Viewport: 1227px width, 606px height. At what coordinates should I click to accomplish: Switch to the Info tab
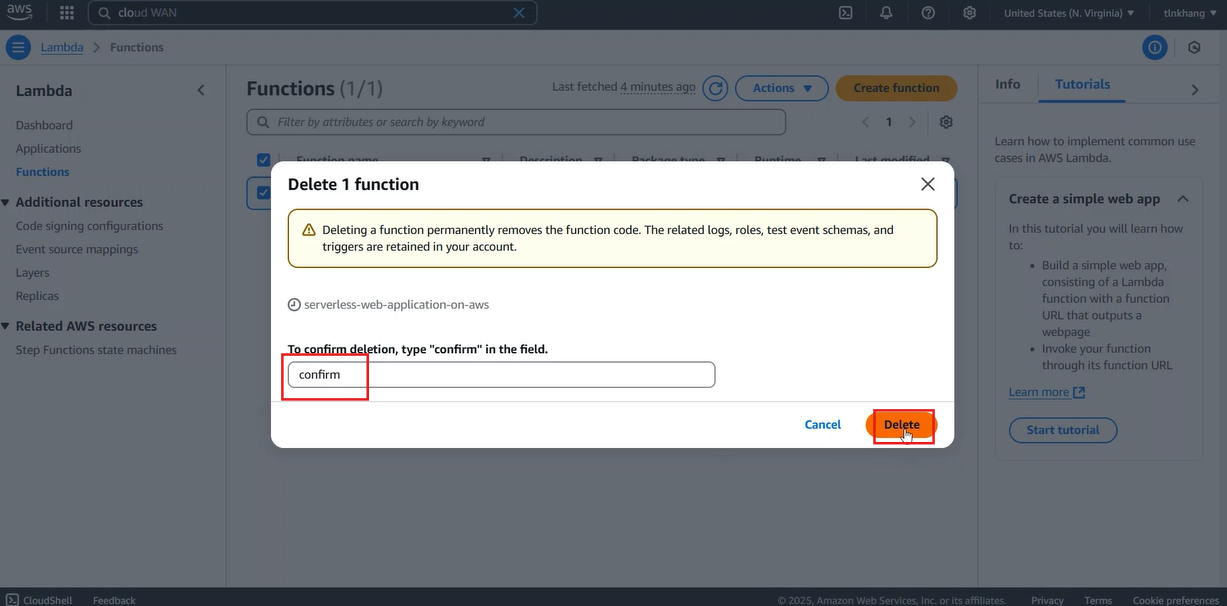click(1008, 84)
